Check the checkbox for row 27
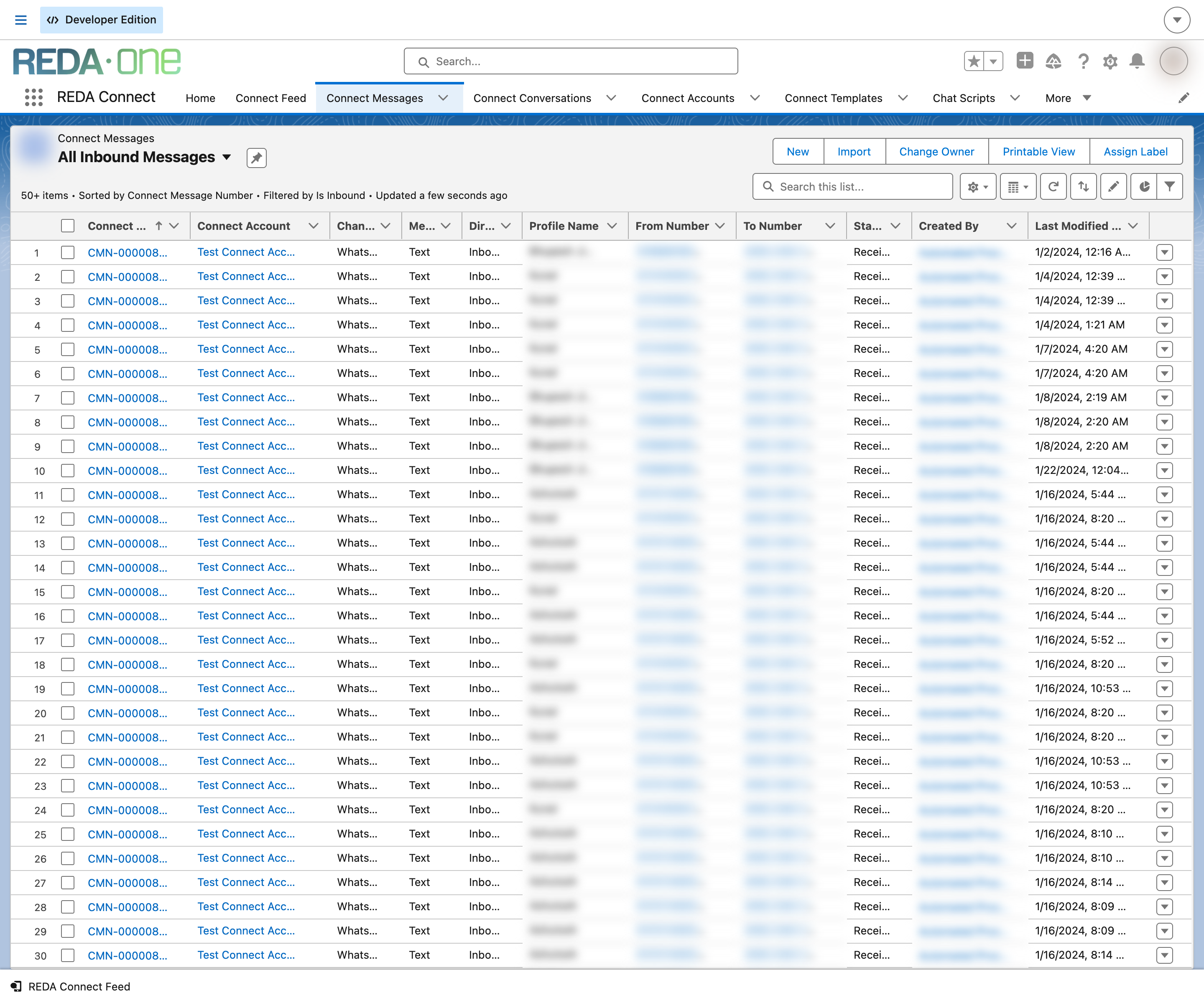 point(68,883)
